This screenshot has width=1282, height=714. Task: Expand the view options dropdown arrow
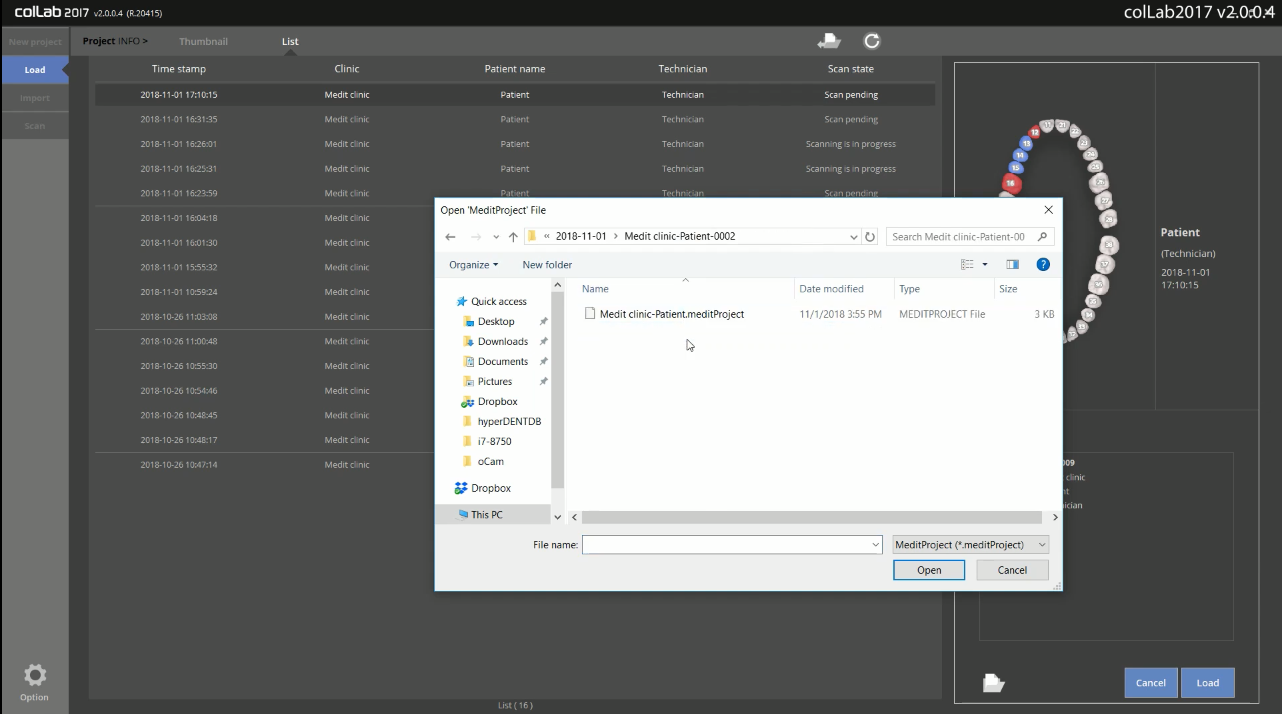(985, 265)
